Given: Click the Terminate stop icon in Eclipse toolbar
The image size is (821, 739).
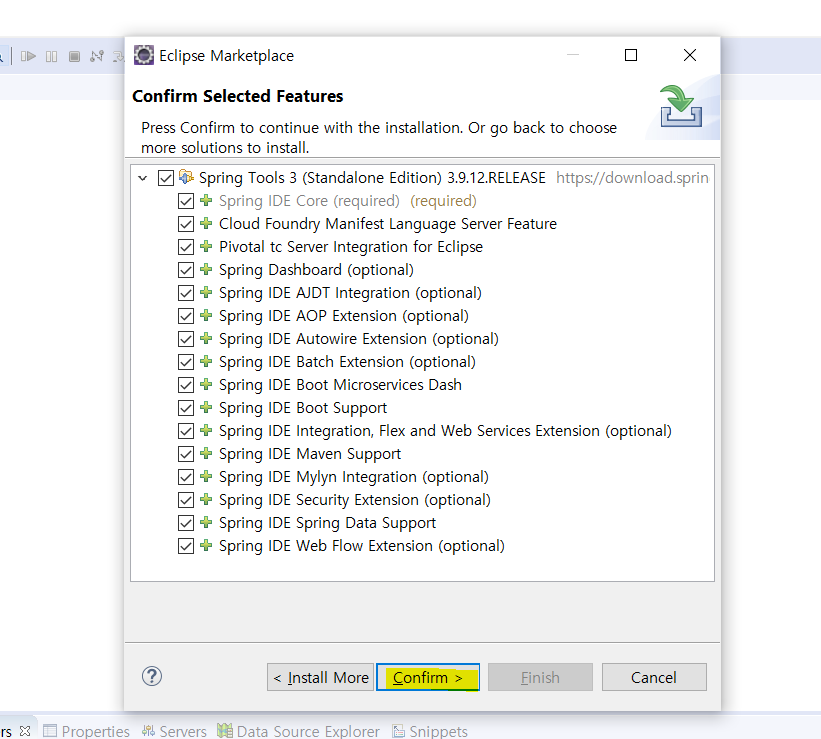Looking at the screenshot, I should point(74,56).
